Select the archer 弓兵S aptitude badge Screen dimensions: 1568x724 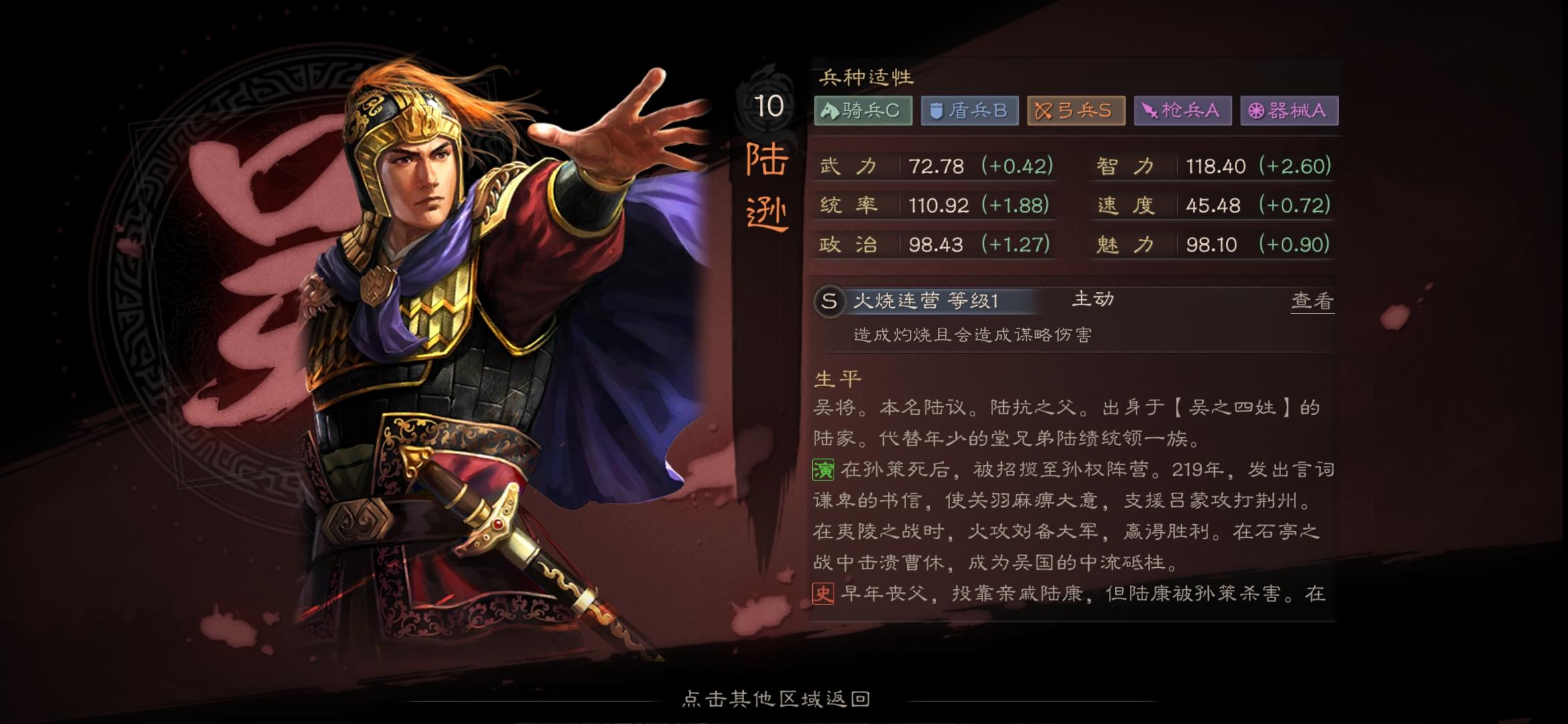(x=1076, y=111)
